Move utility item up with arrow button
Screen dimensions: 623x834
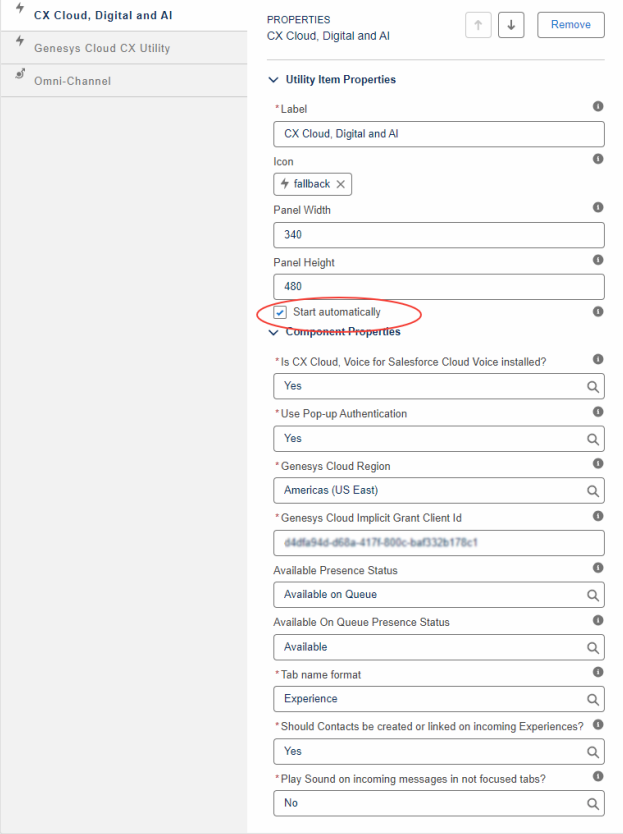click(479, 25)
